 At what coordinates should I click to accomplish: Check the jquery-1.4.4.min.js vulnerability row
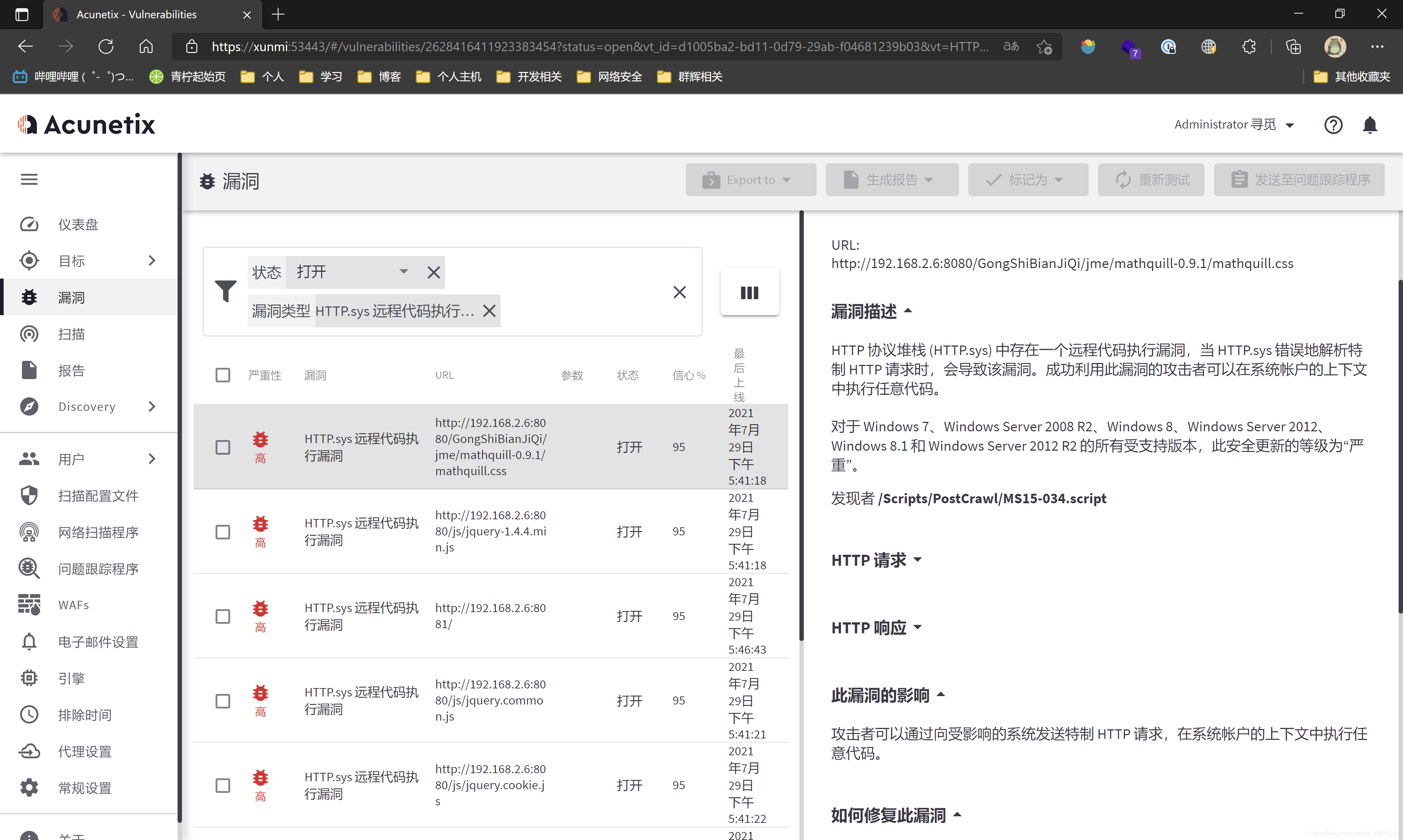(x=223, y=531)
